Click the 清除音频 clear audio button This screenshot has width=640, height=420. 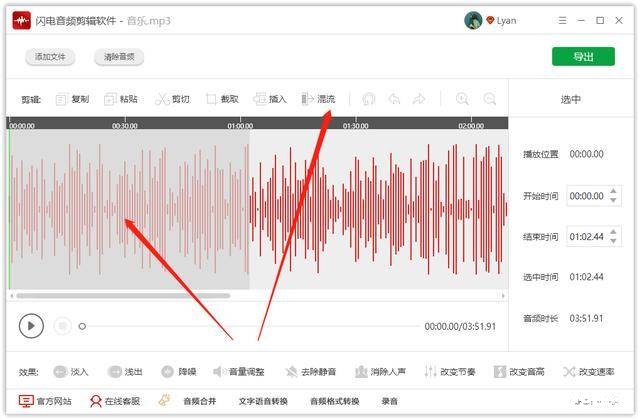pos(119,57)
